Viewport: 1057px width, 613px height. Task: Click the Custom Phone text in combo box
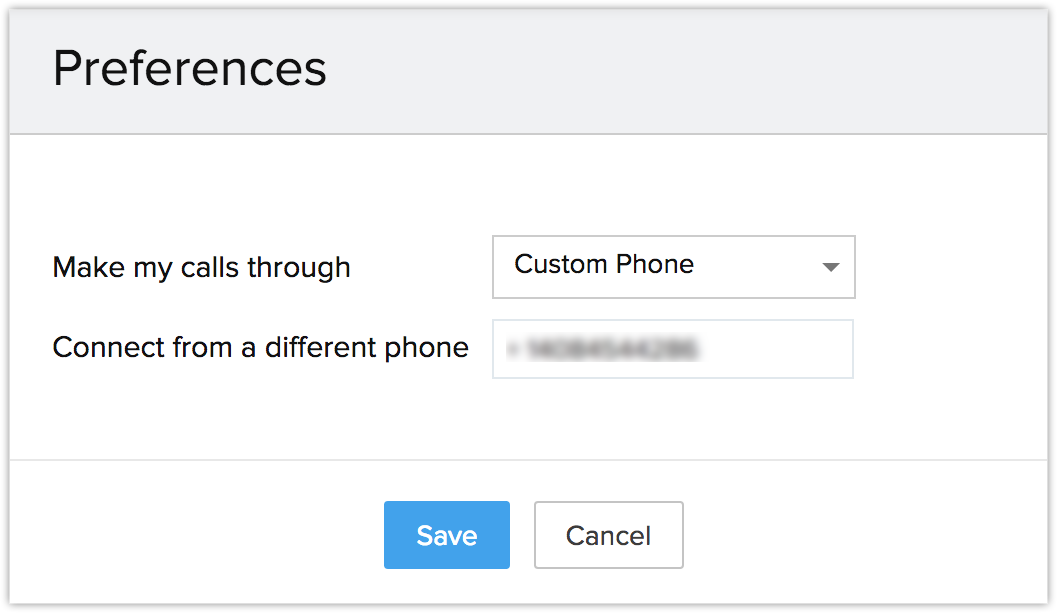click(604, 265)
